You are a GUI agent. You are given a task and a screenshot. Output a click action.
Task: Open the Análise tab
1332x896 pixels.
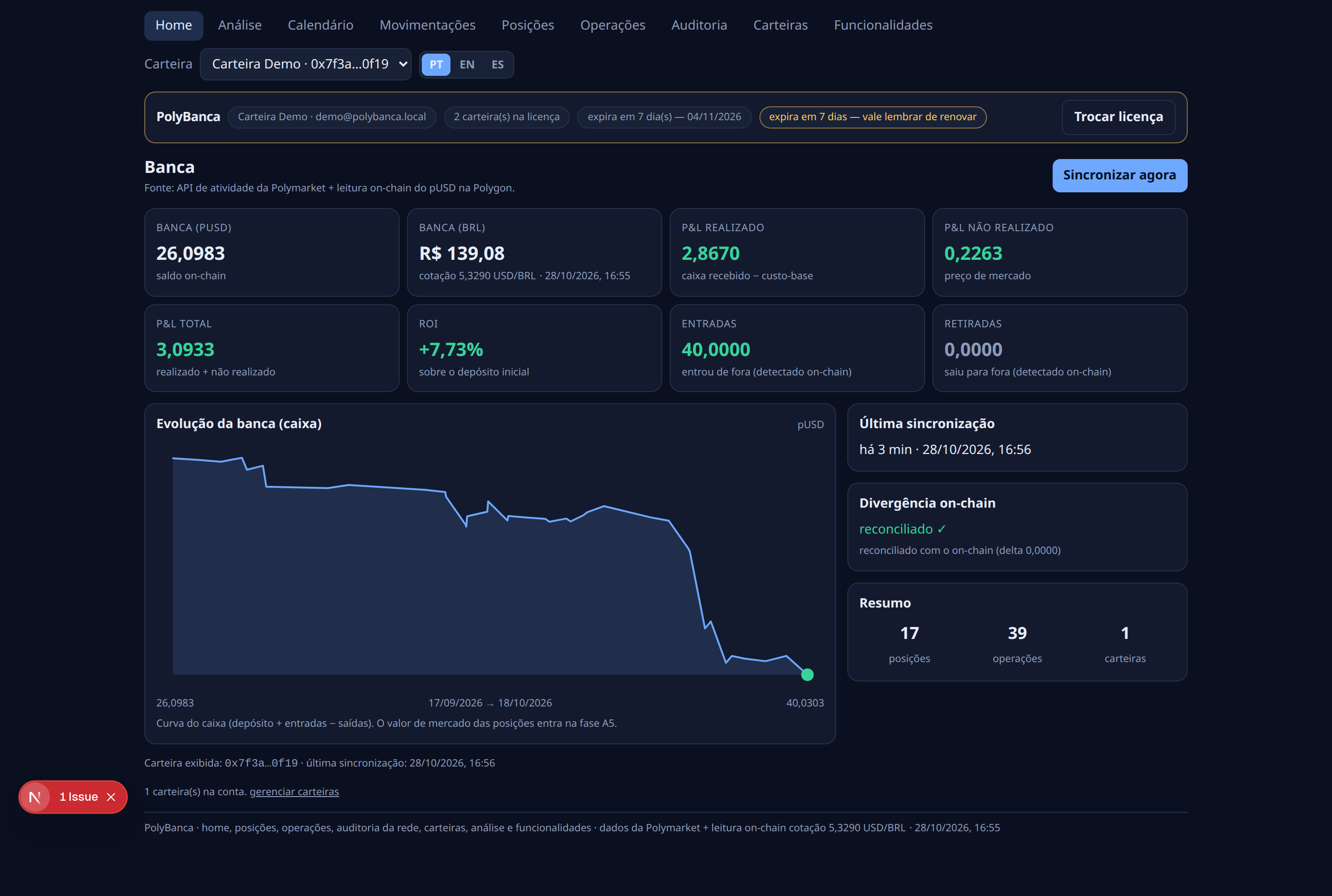[x=240, y=25]
